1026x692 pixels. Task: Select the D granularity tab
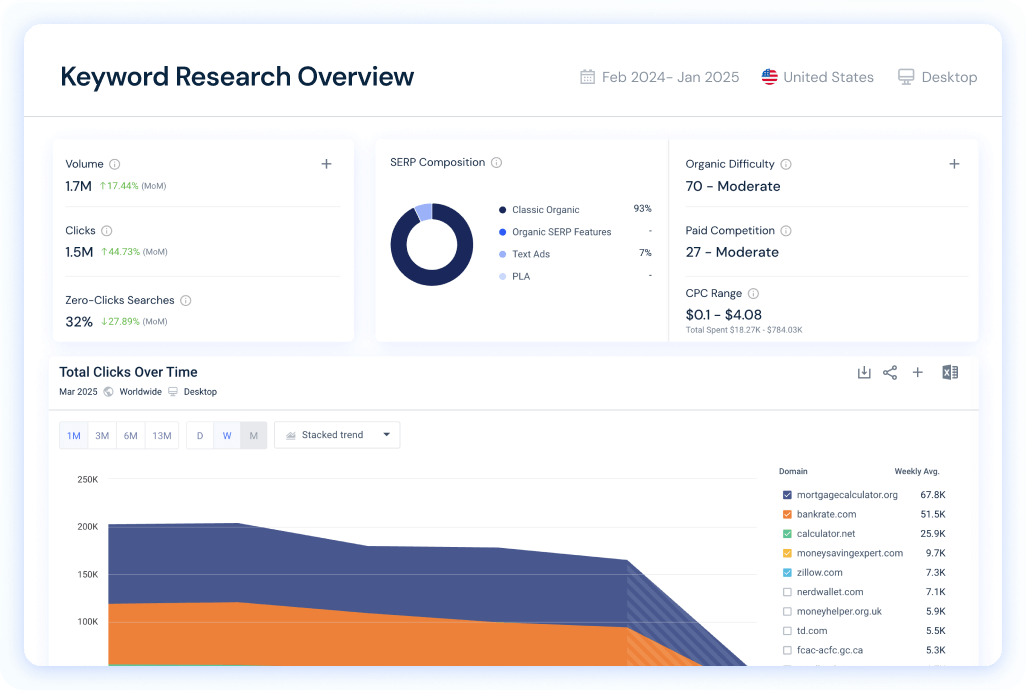coord(199,434)
